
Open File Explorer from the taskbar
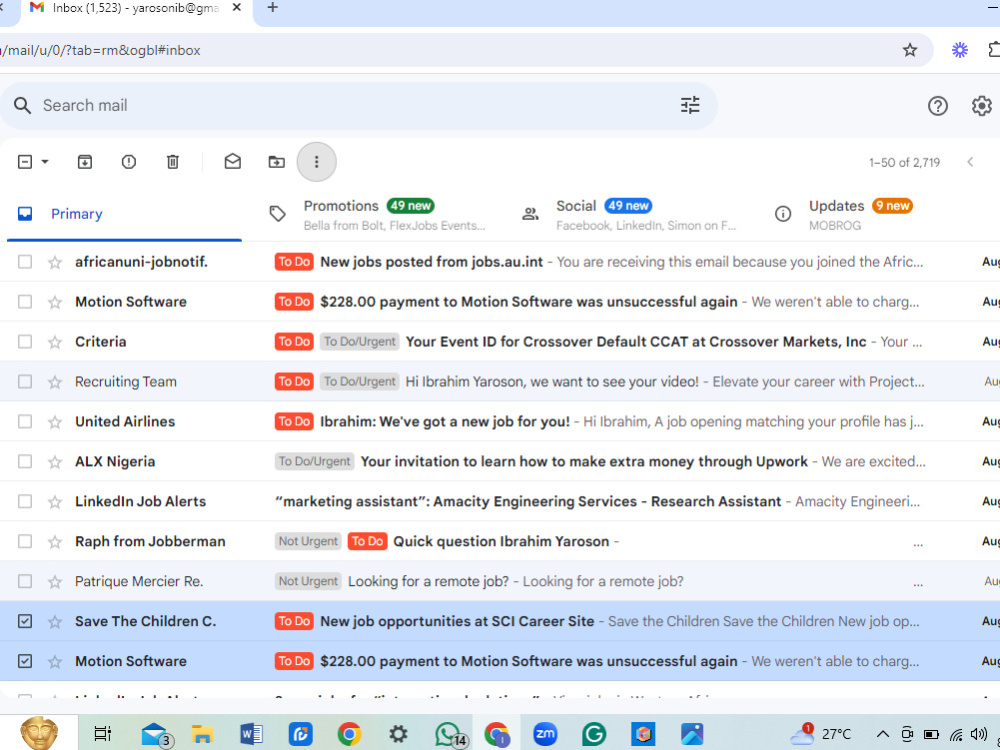202,735
